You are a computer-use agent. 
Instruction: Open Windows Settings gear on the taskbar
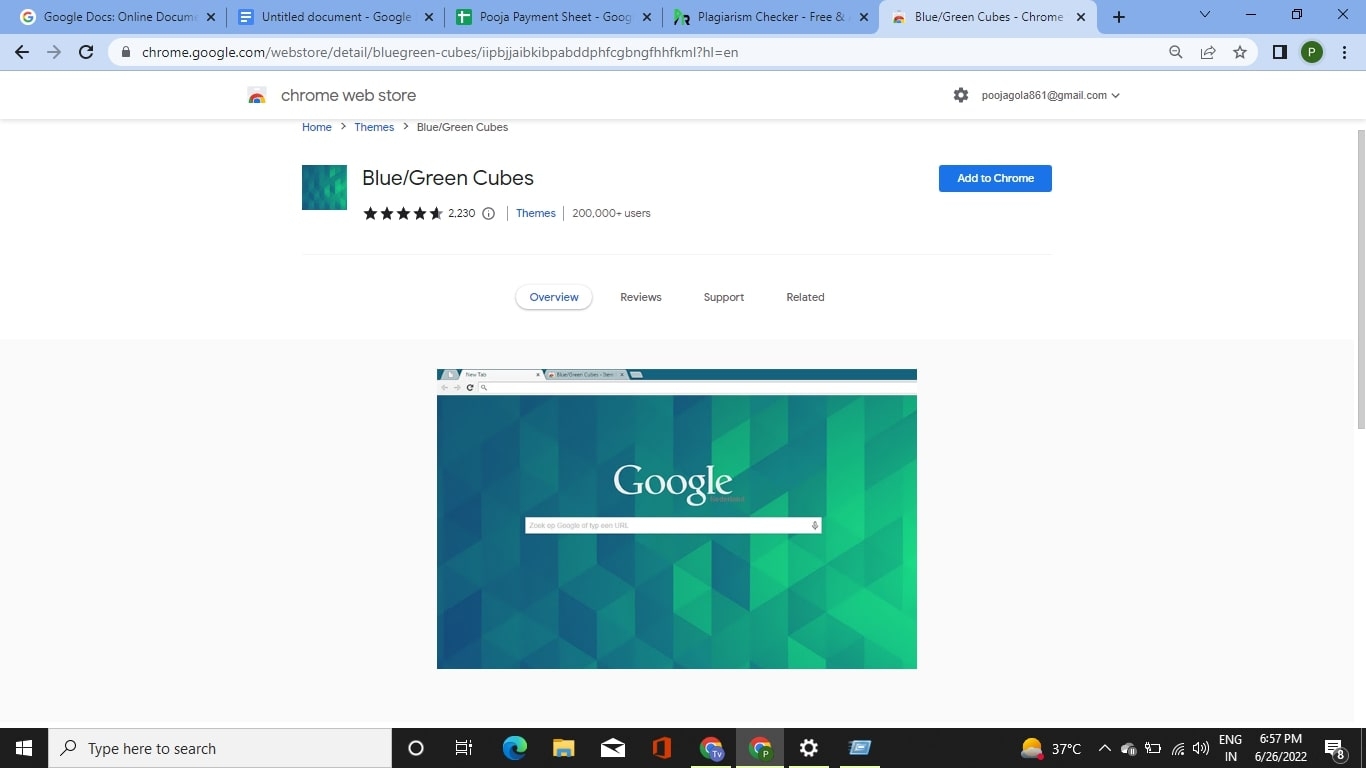click(809, 748)
